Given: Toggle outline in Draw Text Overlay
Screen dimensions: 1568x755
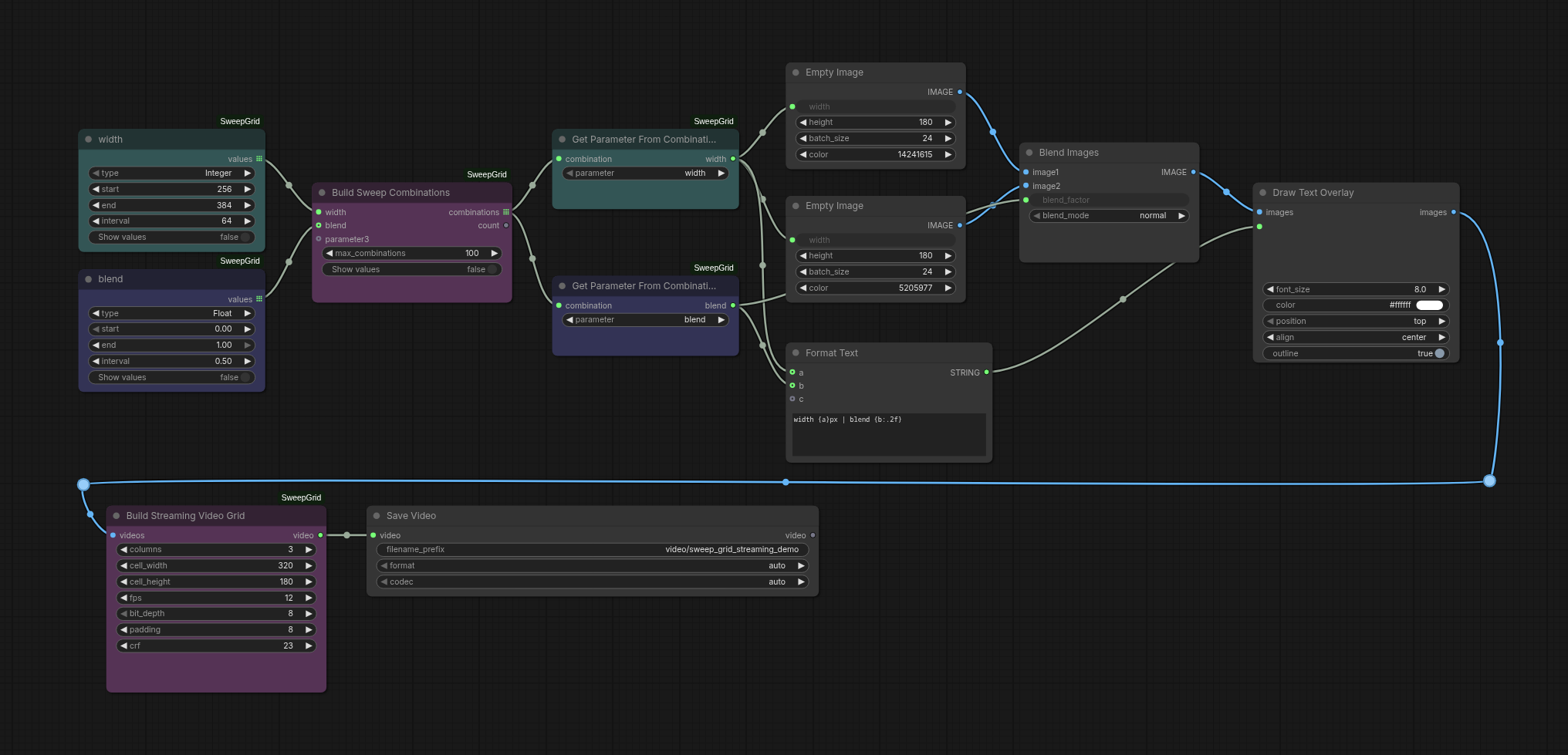Looking at the screenshot, I should [x=1356, y=354].
